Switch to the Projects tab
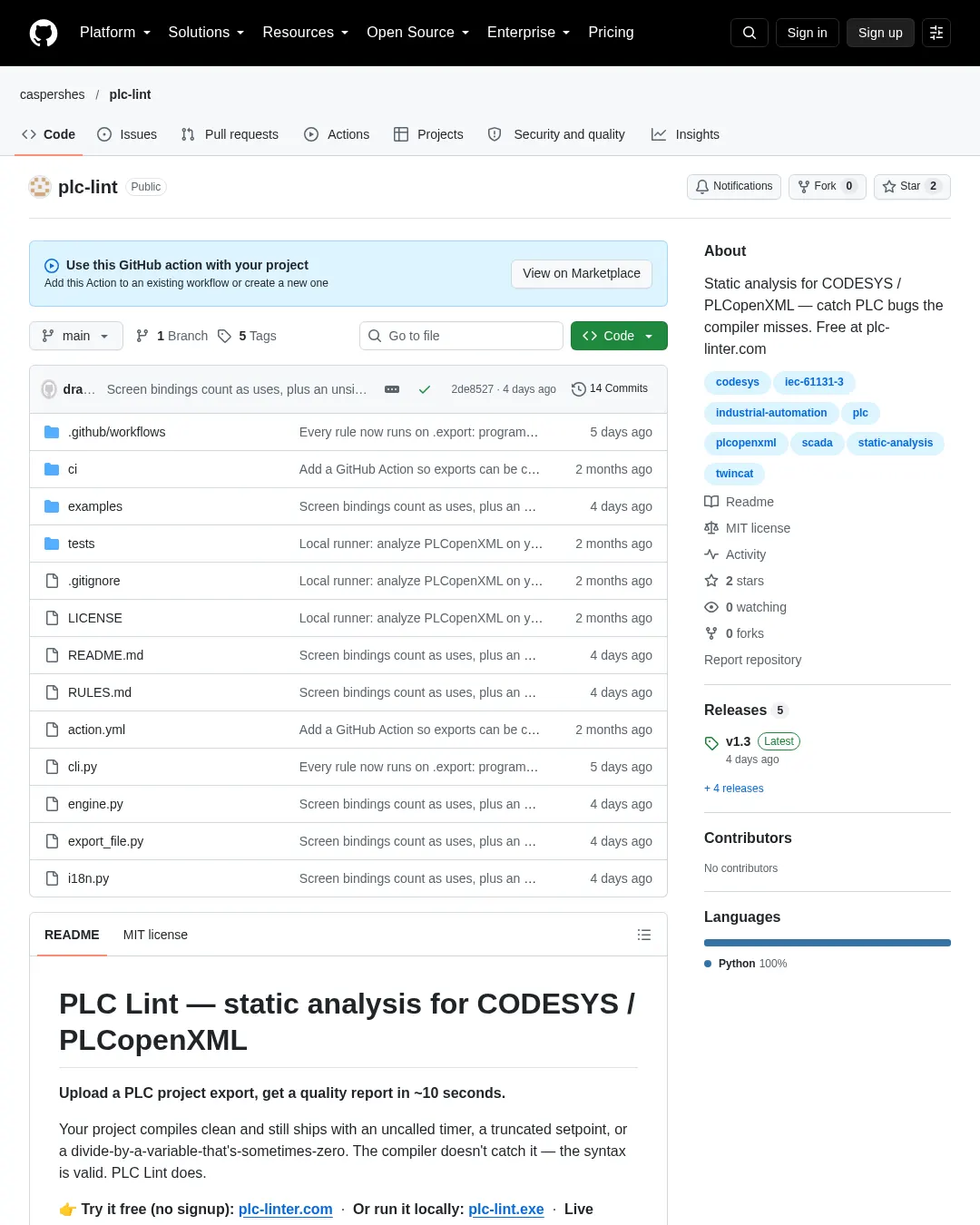Screen dimensions: 980x1225 [x=428, y=134]
